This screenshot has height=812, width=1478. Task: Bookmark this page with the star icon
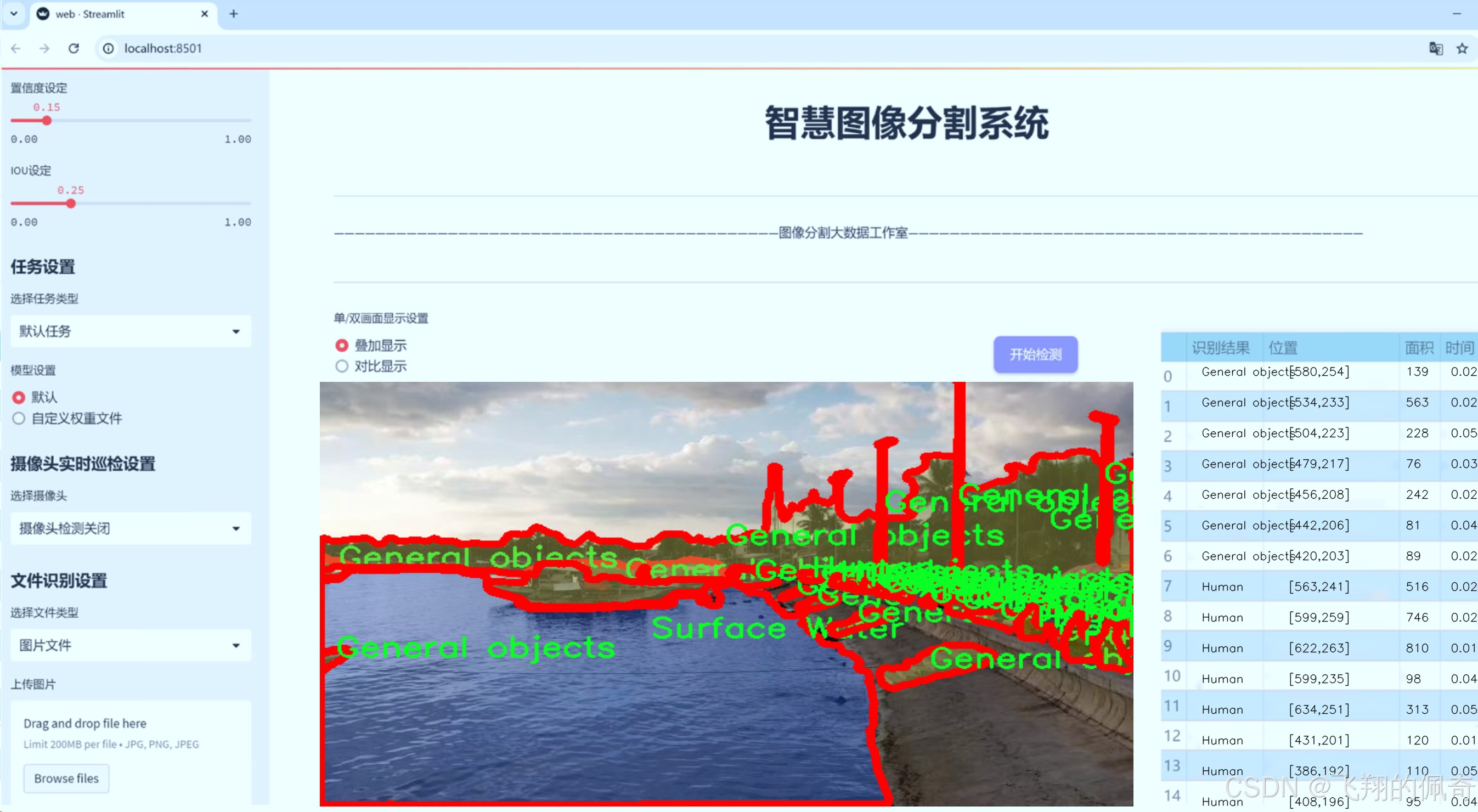1463,48
